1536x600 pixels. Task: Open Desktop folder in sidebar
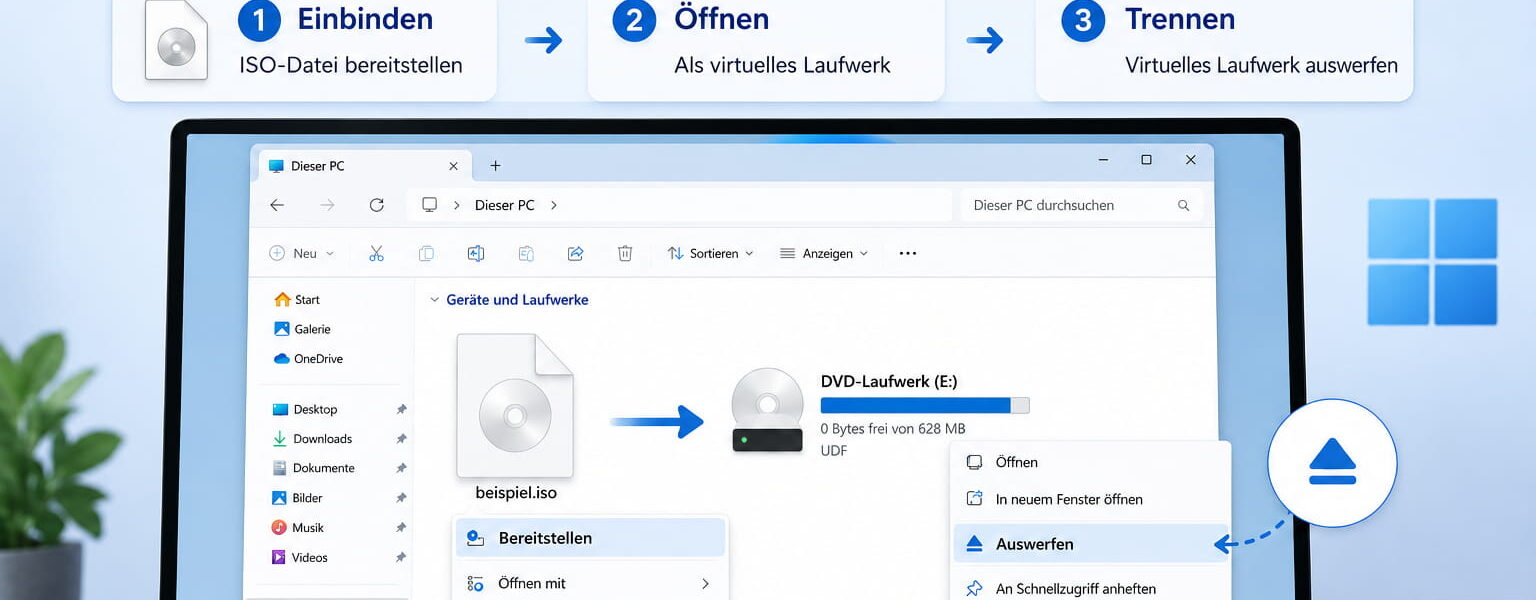coord(305,409)
